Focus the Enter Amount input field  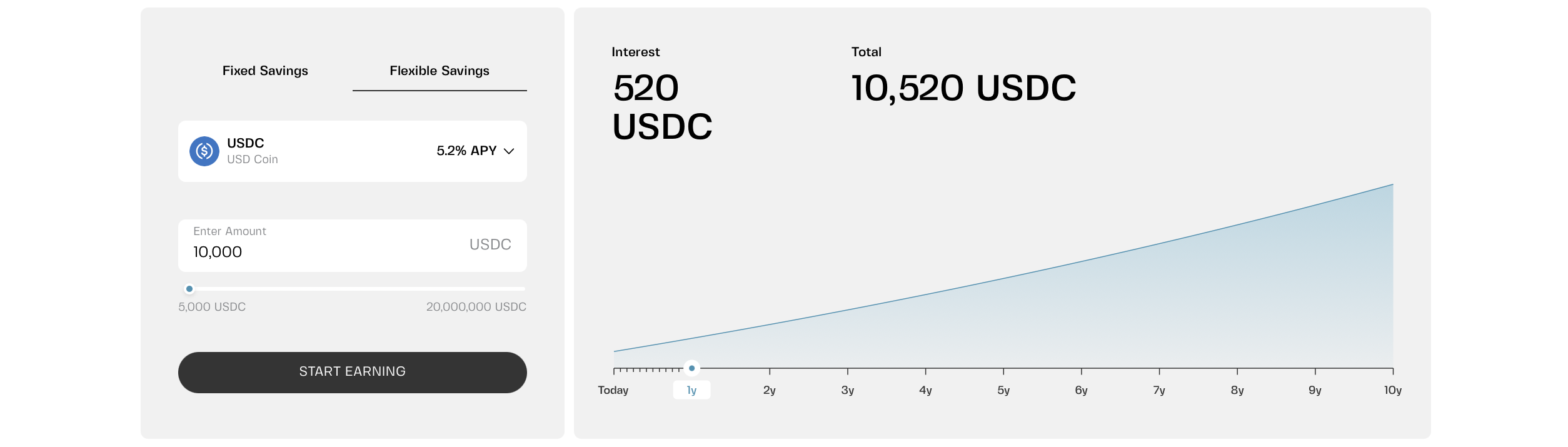353,246
